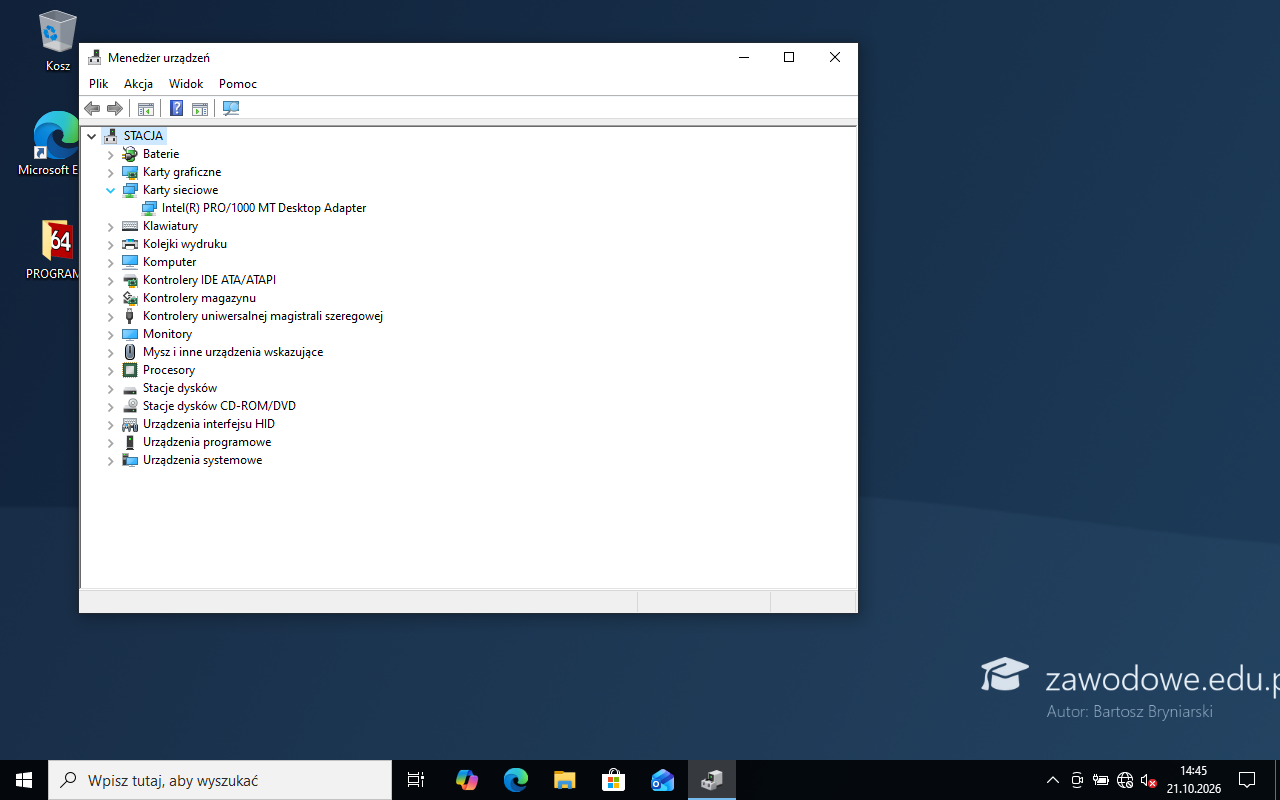Select the Urządzenia programowe row
This screenshot has width=1280, height=800.
pyautogui.click(x=207, y=442)
